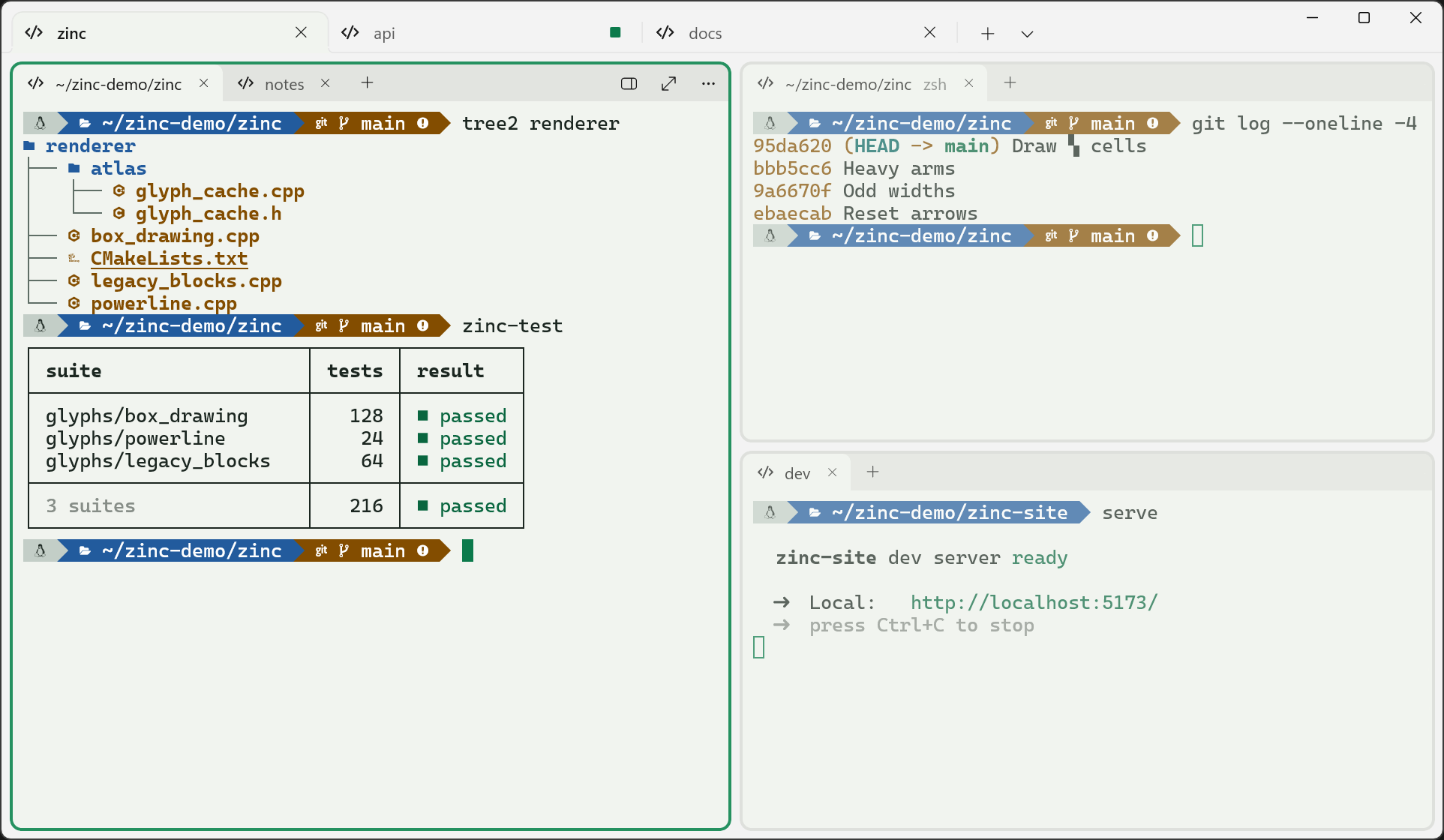Close the docs window tab
This screenshot has width=1444, height=840.
point(929,32)
